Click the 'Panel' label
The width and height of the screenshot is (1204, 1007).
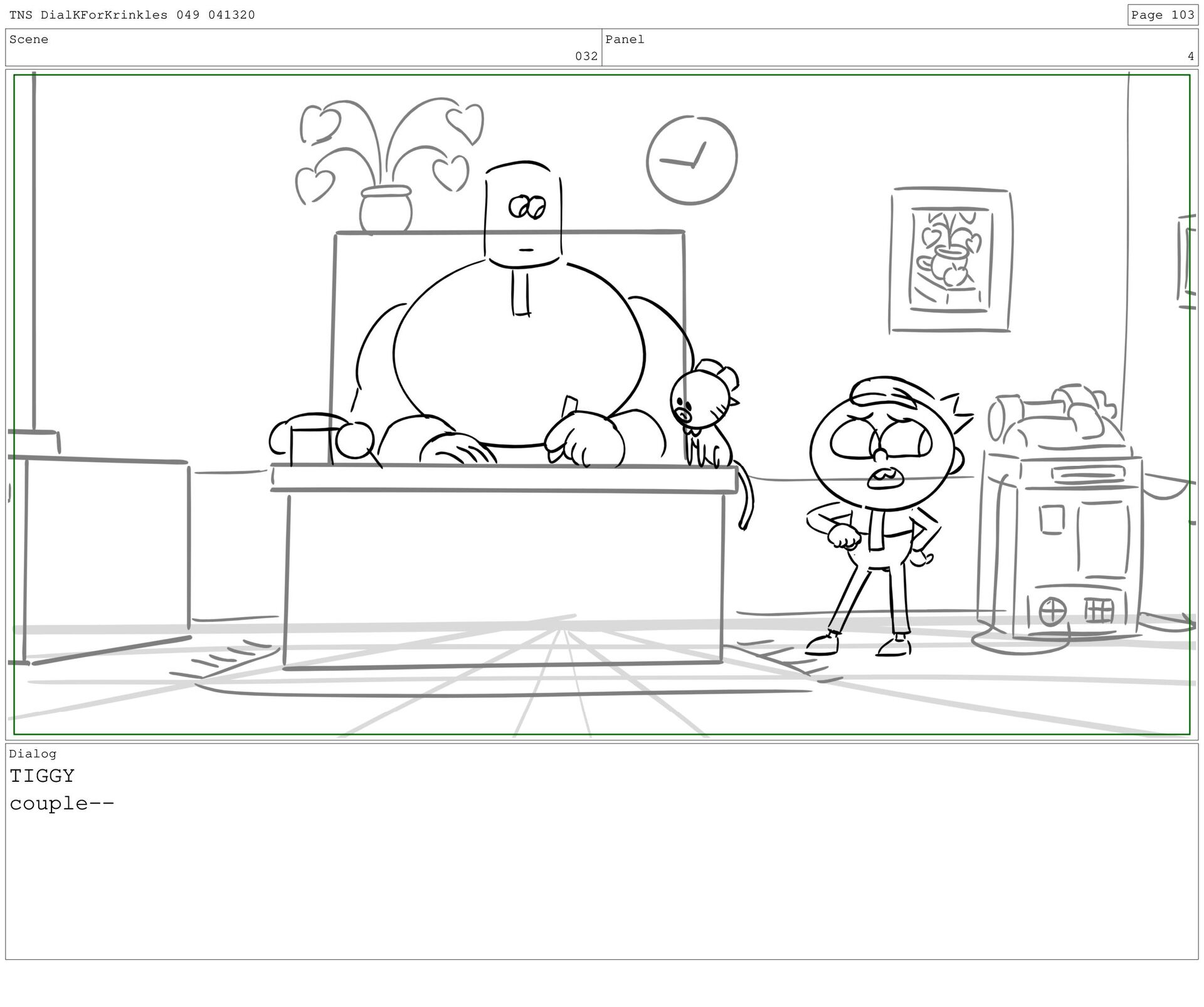pyautogui.click(x=625, y=40)
